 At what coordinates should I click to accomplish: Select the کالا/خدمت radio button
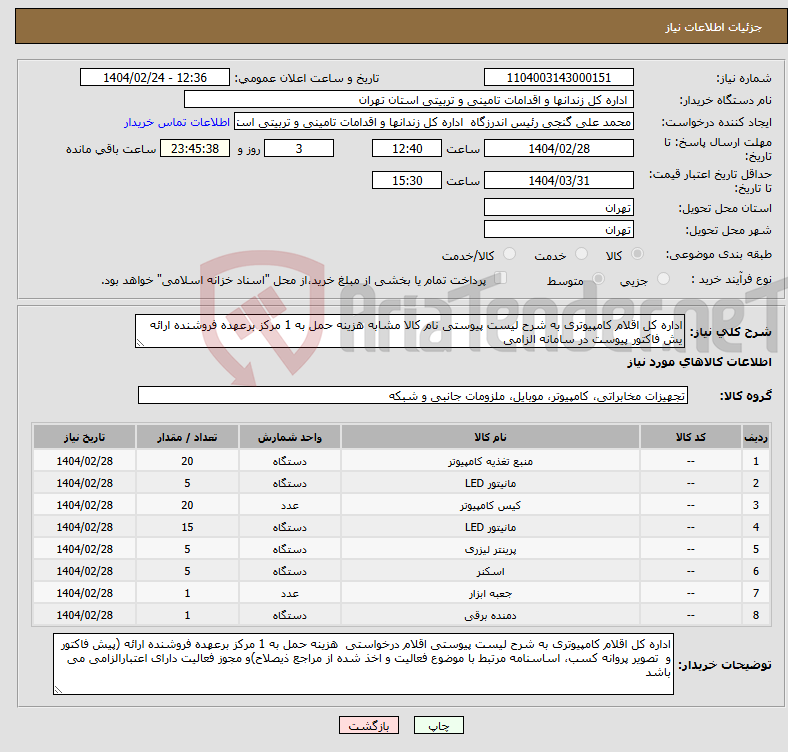(510, 254)
